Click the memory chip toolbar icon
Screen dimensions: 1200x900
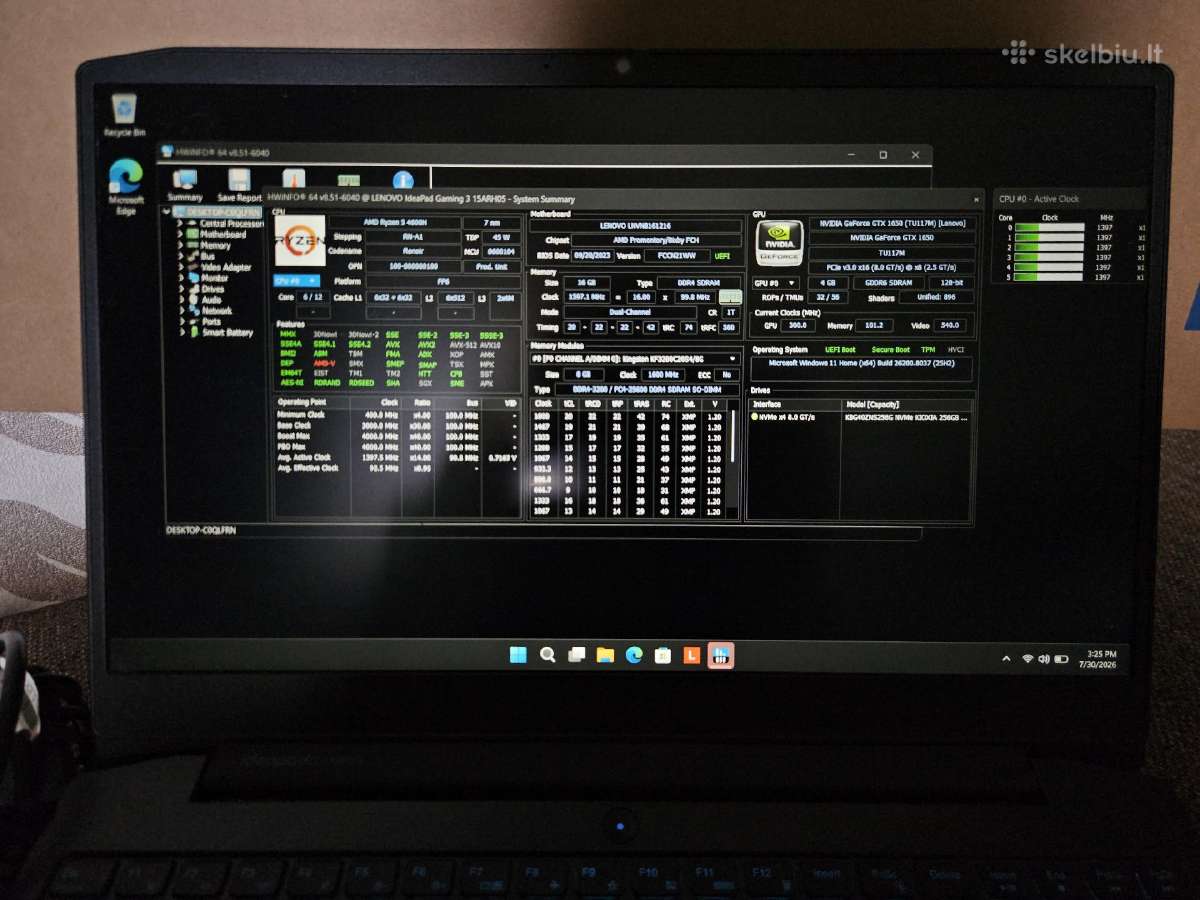tap(348, 181)
